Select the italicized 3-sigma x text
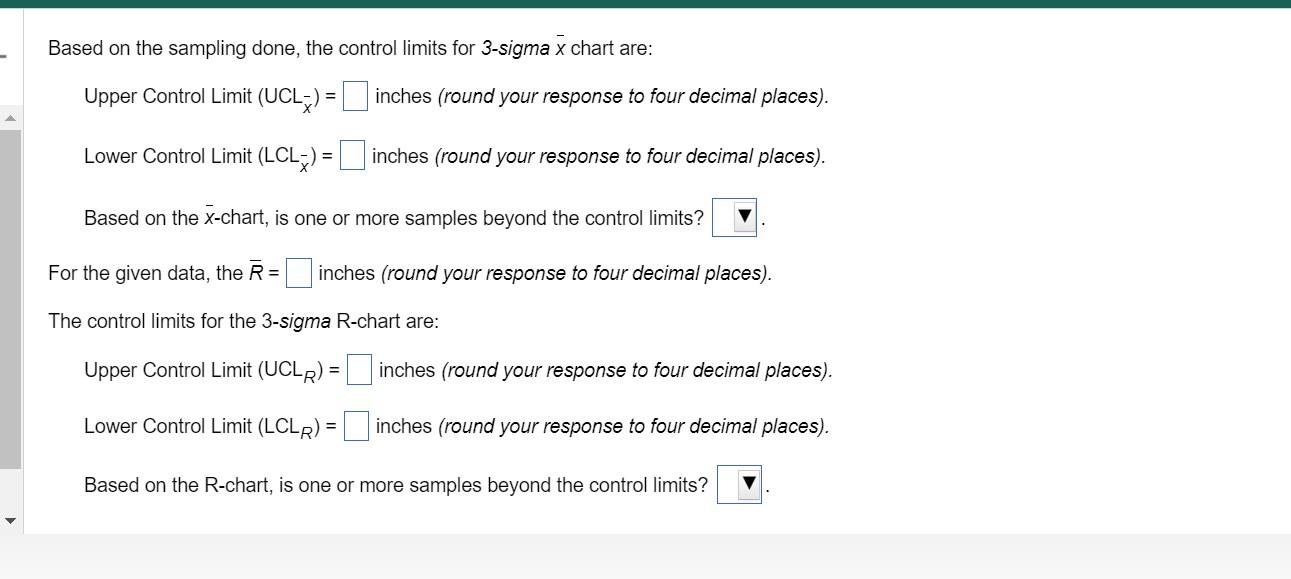The height and width of the screenshot is (579, 1291). coord(522,47)
